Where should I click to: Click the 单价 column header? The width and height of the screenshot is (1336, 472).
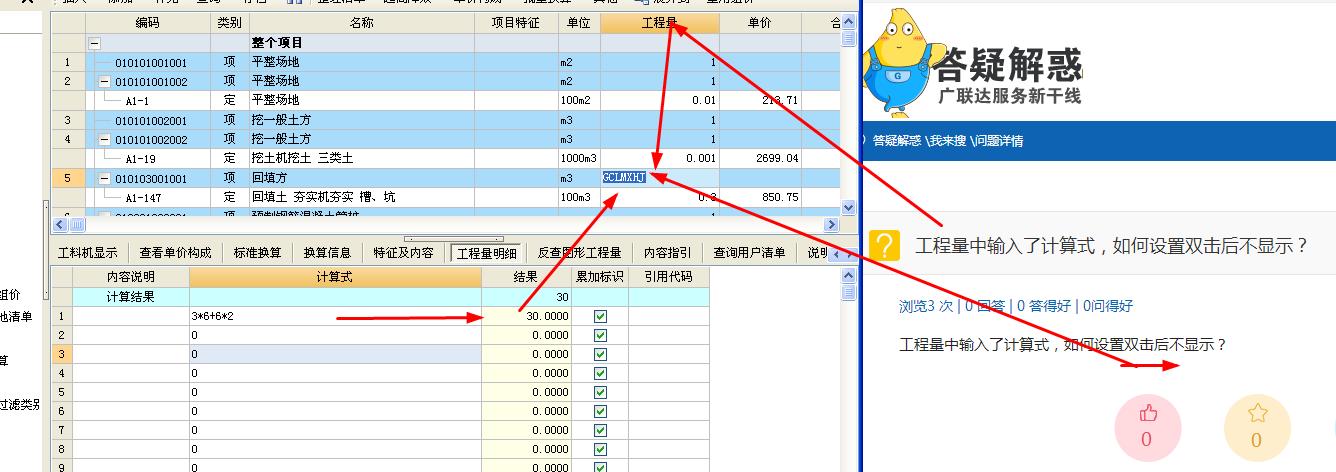point(760,23)
